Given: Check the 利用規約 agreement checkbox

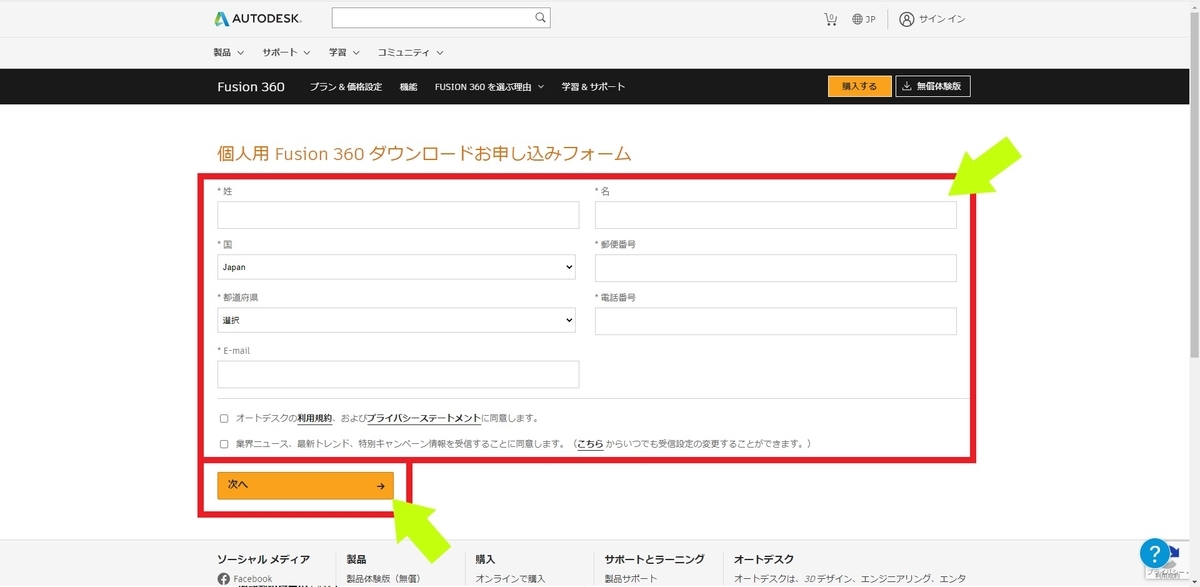Looking at the screenshot, I should (x=223, y=417).
